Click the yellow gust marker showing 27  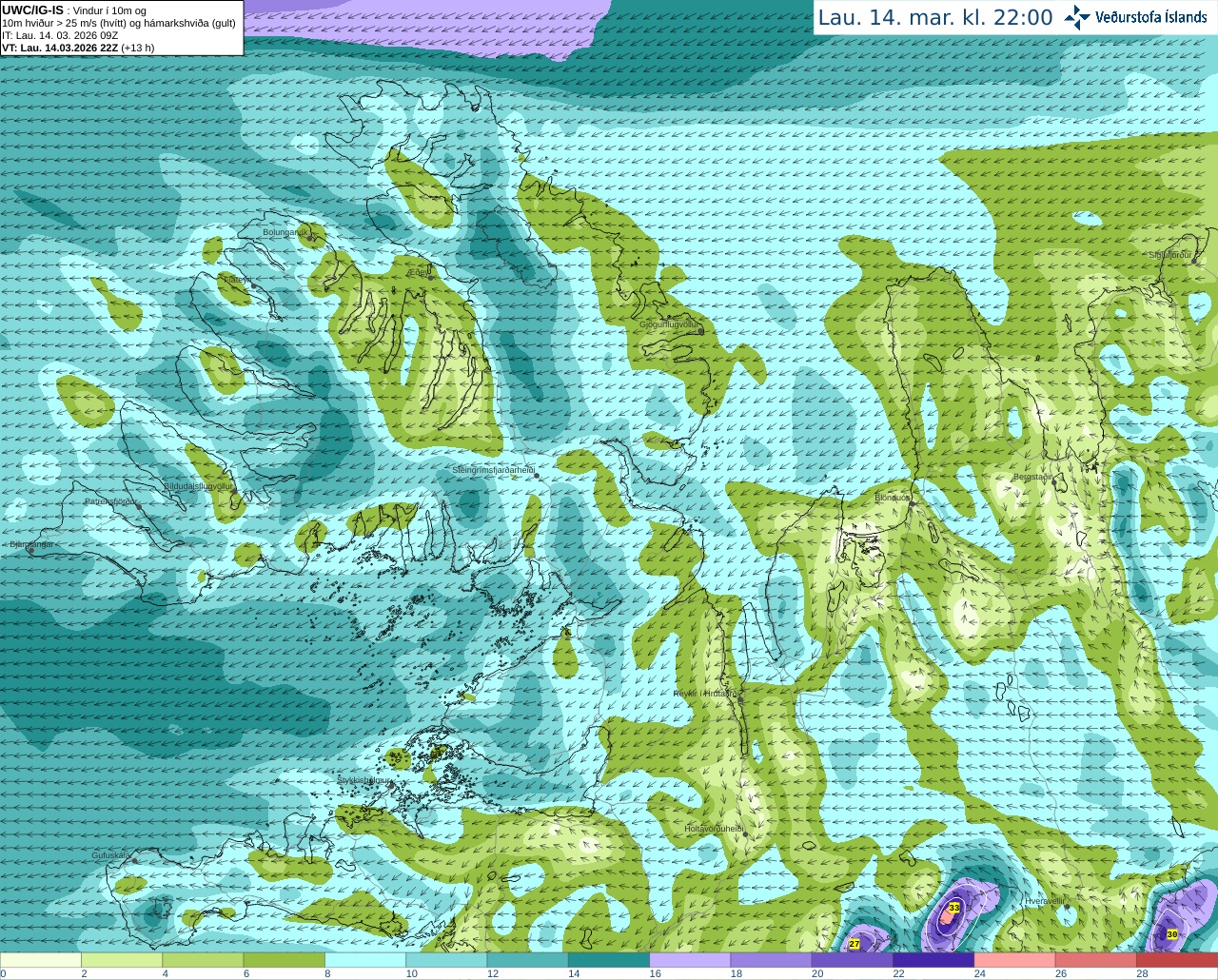(x=855, y=944)
